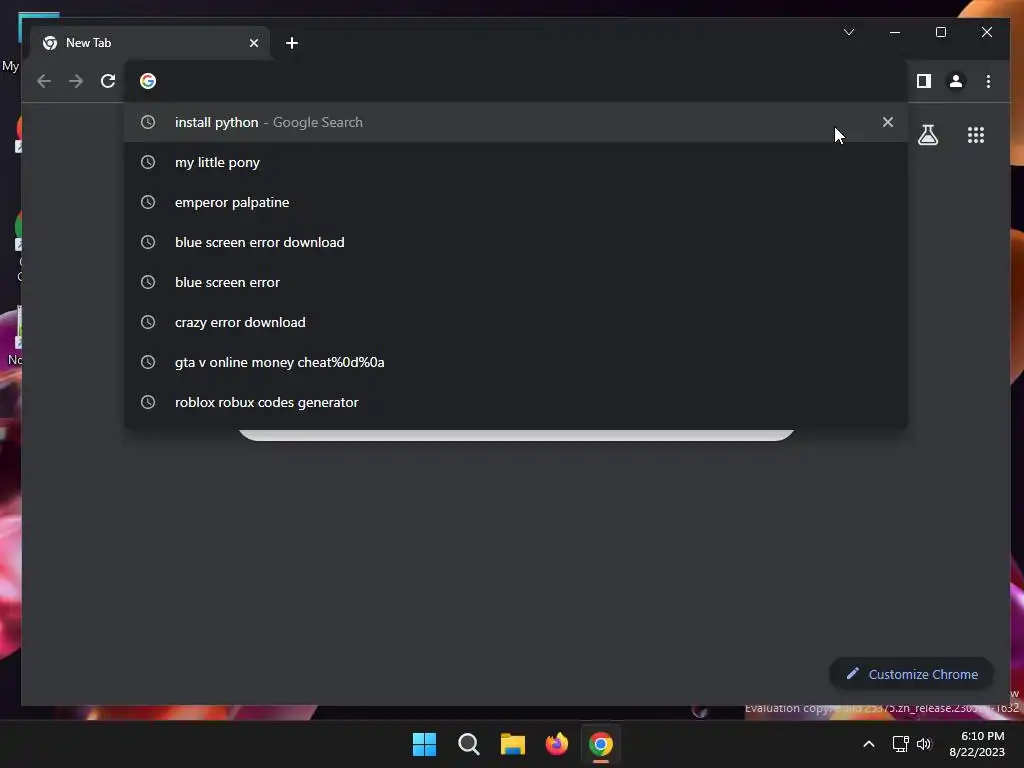Screen dimensions: 1024x768
Task: Select the New Tab tab
Action: (150, 43)
